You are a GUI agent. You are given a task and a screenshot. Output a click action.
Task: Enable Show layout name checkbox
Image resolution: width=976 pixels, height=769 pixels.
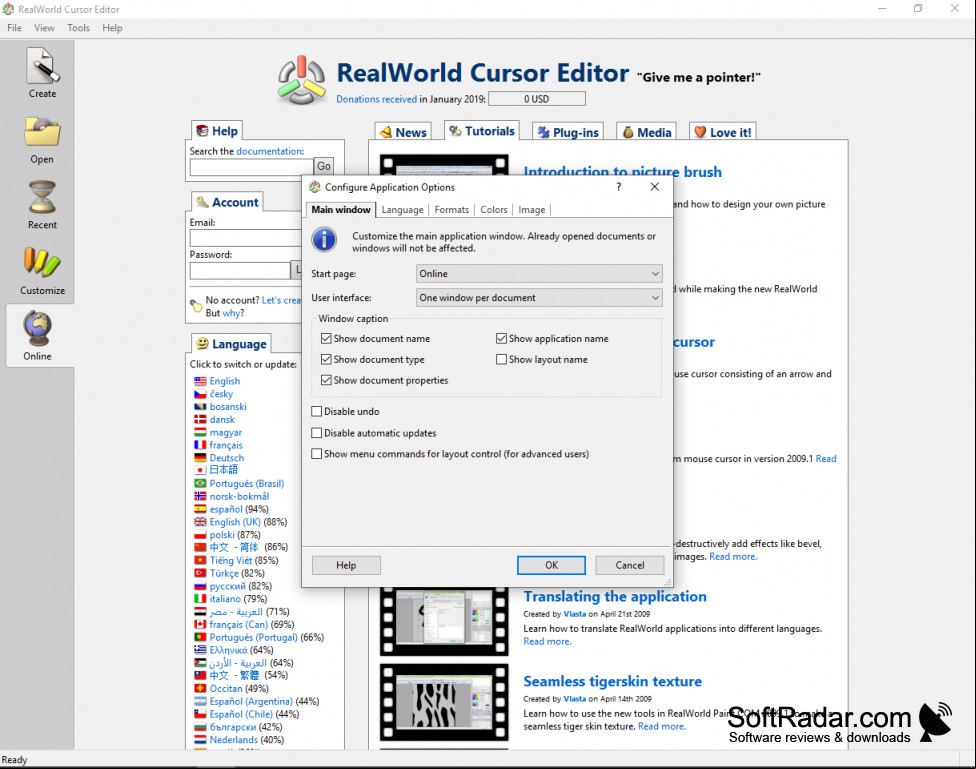coord(501,359)
